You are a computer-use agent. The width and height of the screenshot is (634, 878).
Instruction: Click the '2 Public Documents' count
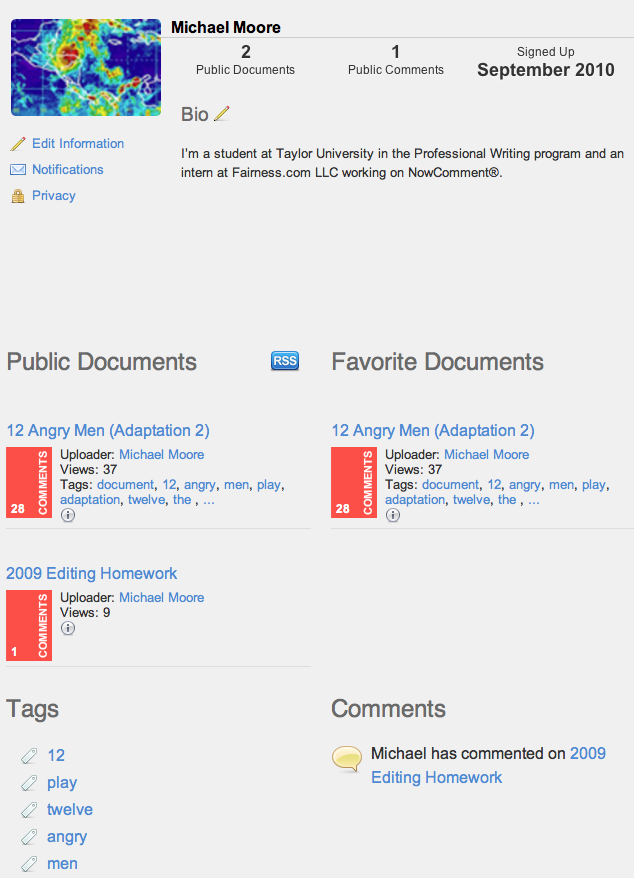(245, 60)
